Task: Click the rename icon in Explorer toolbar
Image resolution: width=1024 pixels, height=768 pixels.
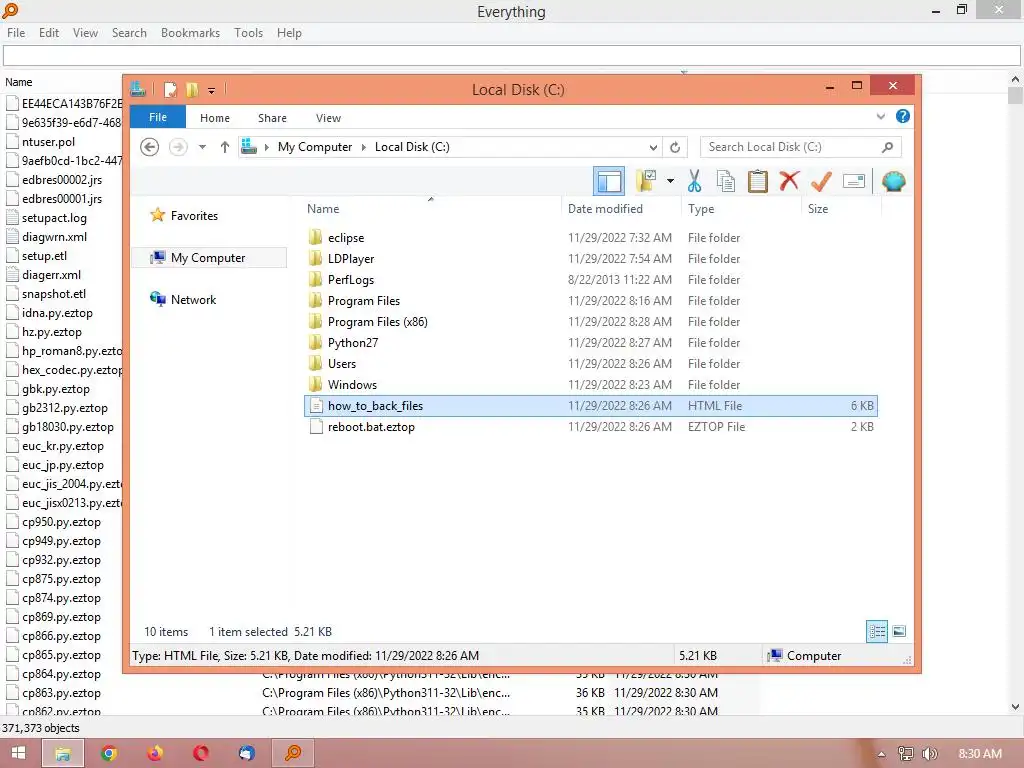Action: (x=854, y=181)
